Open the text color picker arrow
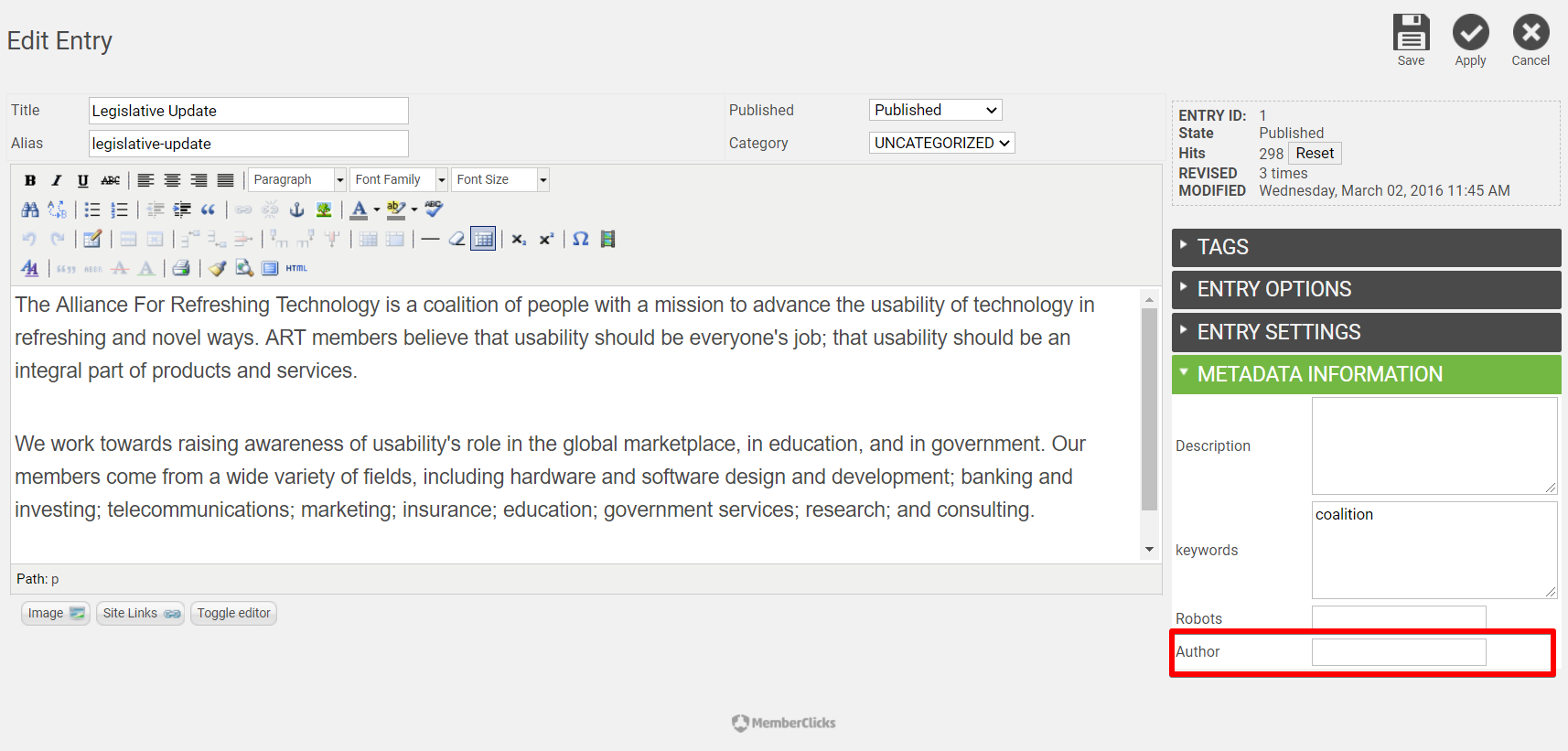This screenshot has width=1568, height=751. [377, 209]
